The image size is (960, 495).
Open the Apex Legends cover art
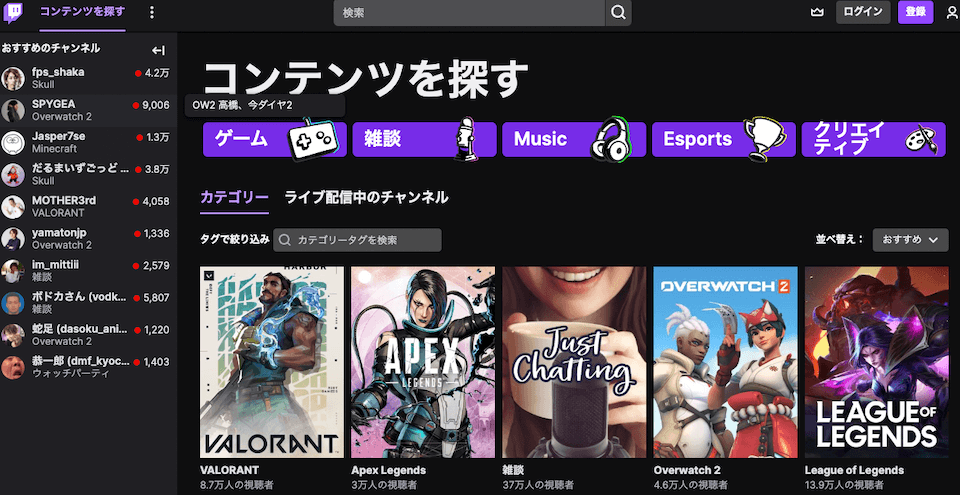click(423, 362)
